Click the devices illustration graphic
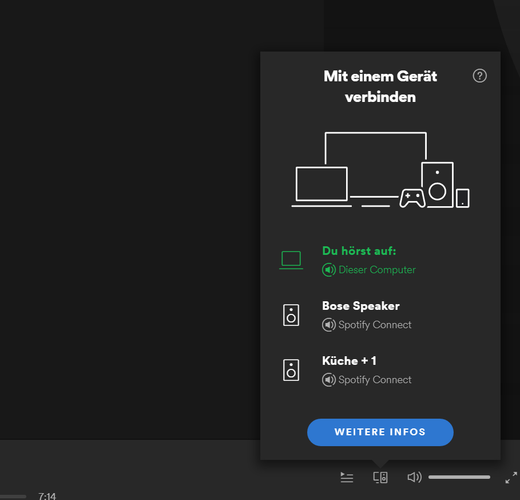 380,170
